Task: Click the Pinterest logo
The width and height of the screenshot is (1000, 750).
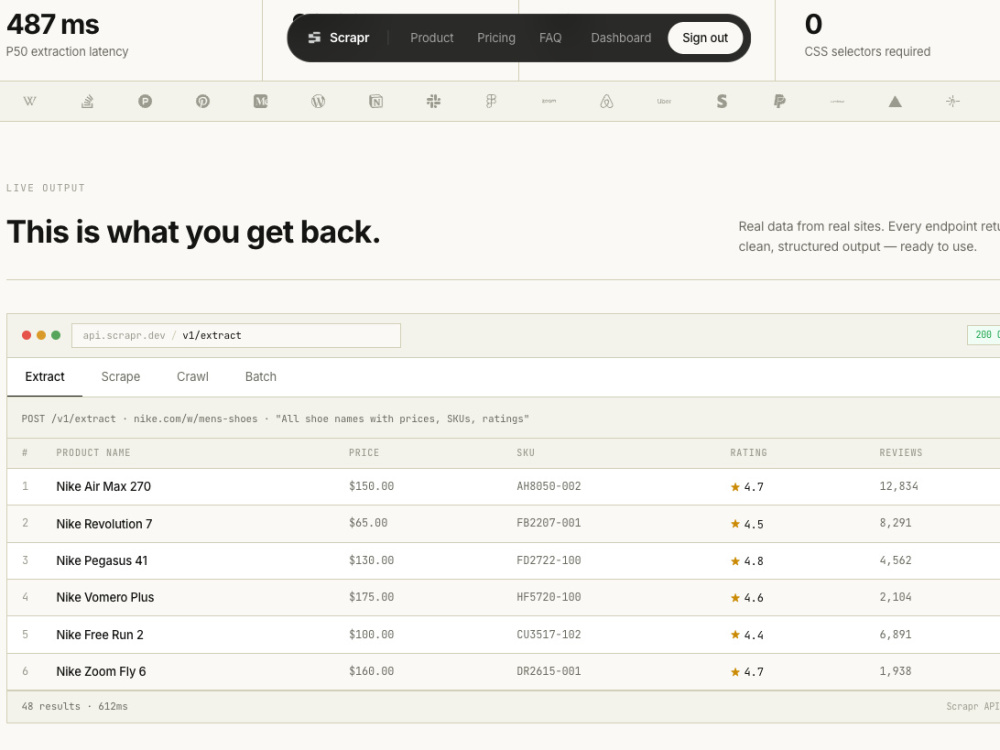Action: click(x=203, y=101)
